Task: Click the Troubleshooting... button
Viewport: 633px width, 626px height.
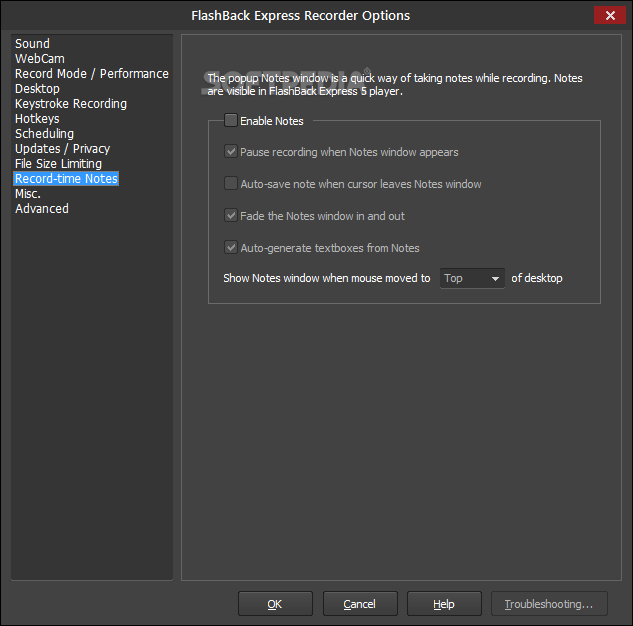Action: pyautogui.click(x=549, y=604)
